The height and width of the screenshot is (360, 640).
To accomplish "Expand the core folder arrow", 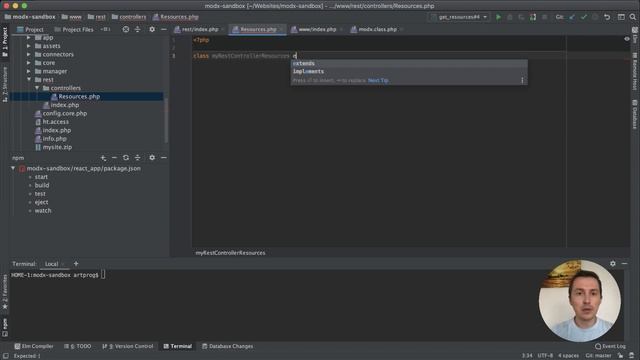I will coord(29,63).
